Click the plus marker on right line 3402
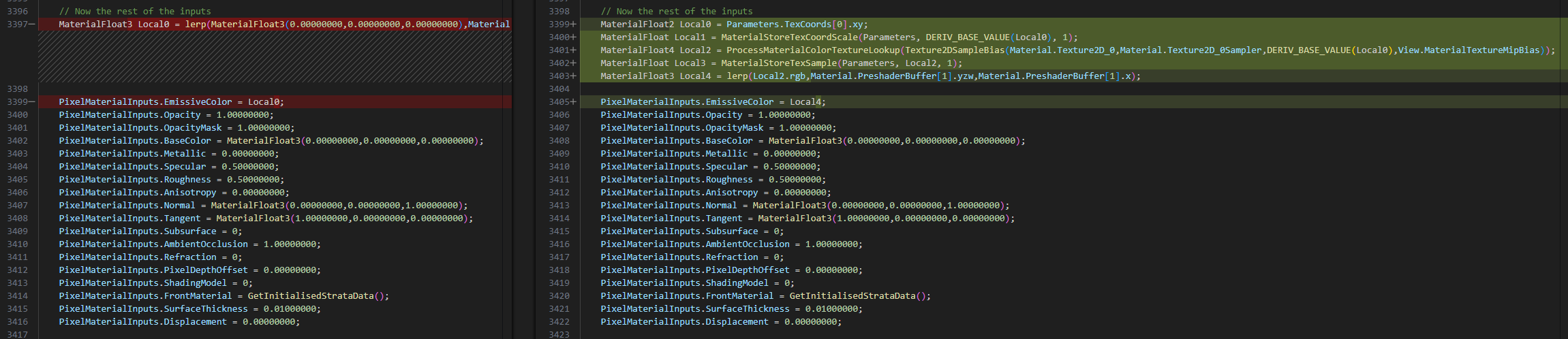 coord(574,63)
